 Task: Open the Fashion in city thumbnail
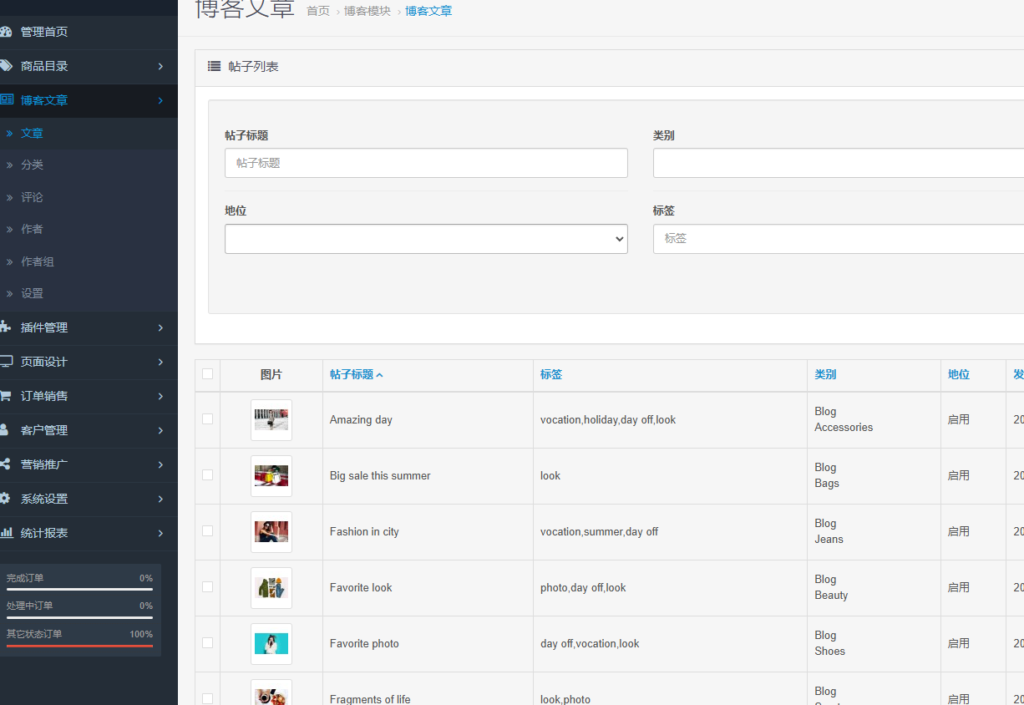(x=270, y=531)
